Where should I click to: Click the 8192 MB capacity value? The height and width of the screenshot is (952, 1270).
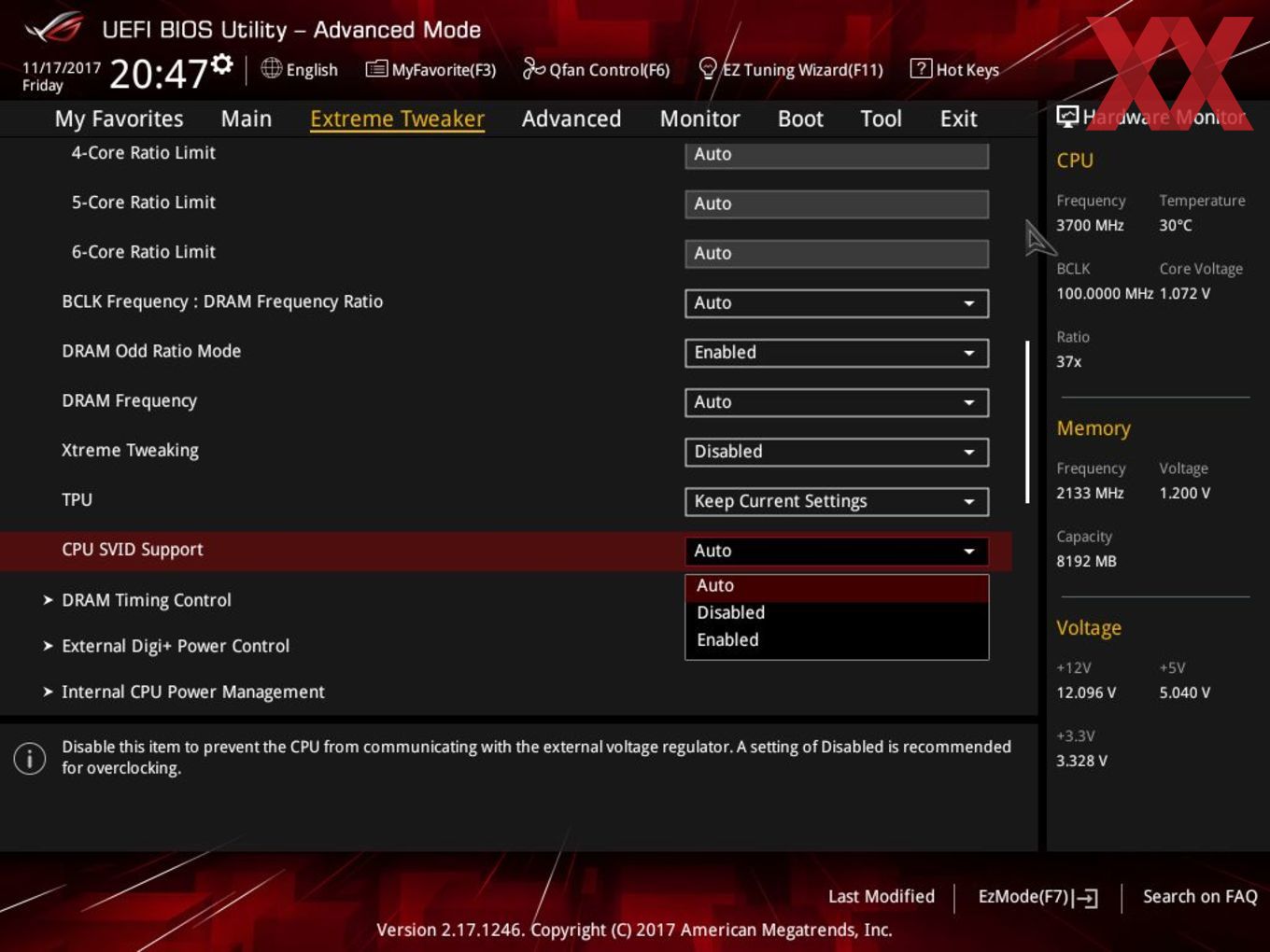click(1086, 561)
